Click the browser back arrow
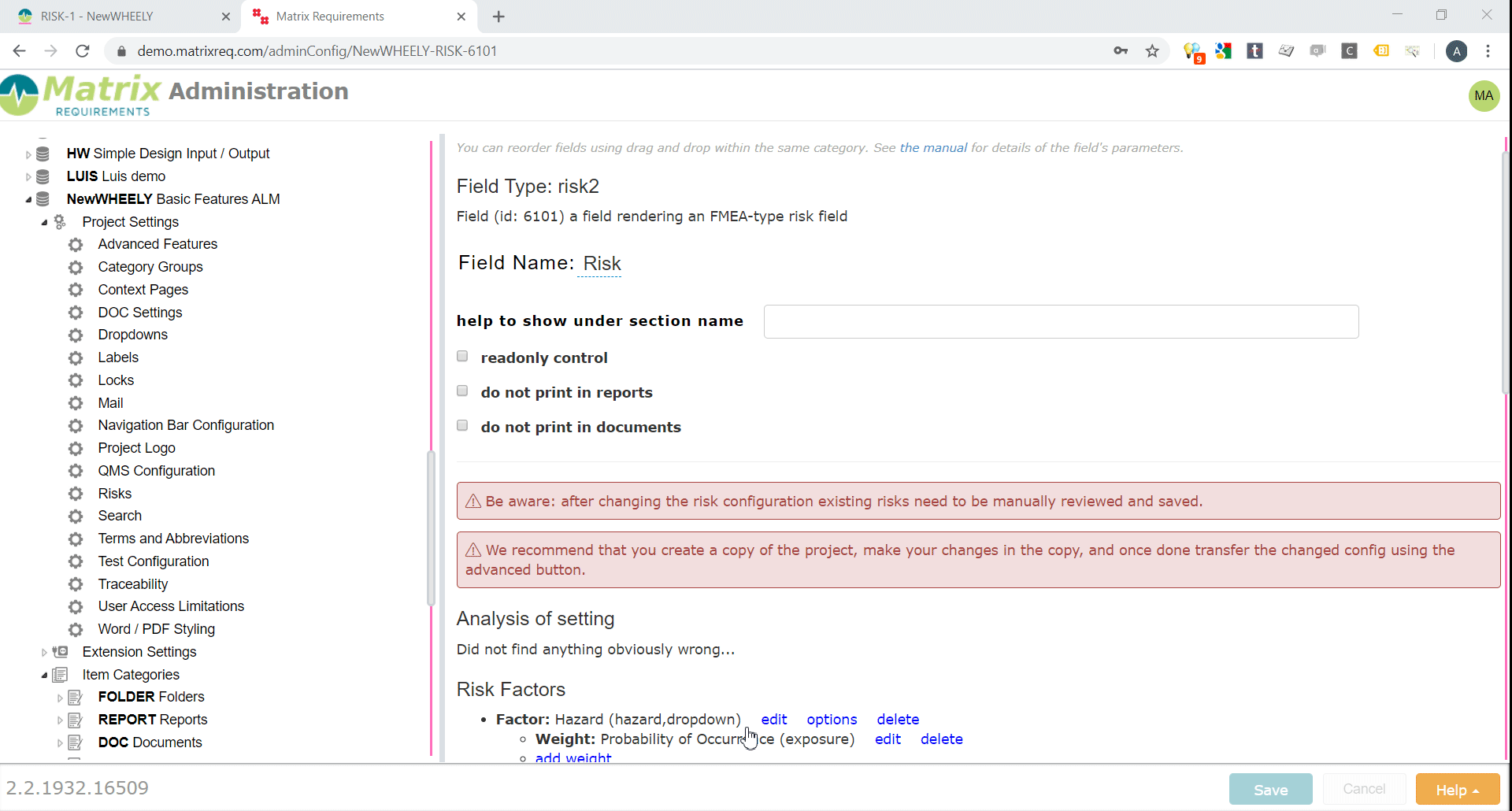Image resolution: width=1512 pixels, height=811 pixels. [20, 51]
